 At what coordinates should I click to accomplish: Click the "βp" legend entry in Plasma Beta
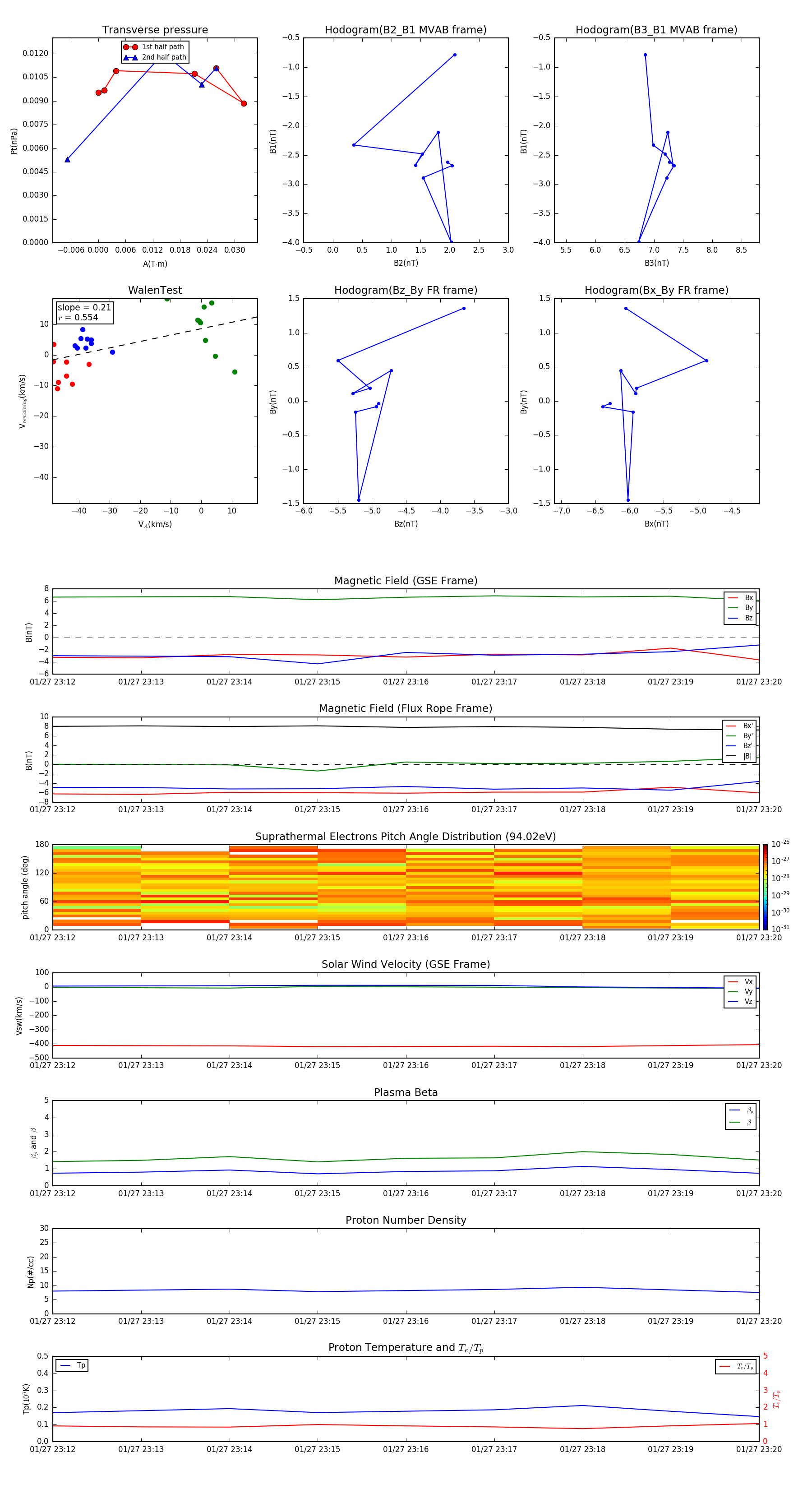pos(741,1110)
